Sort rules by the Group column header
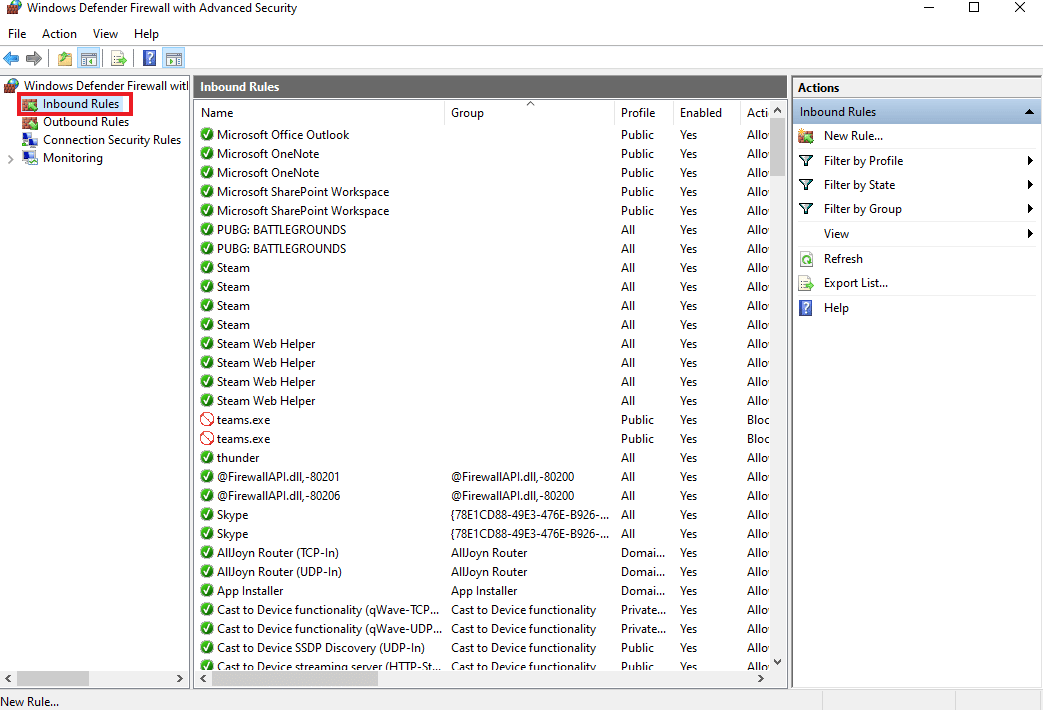 [529, 112]
